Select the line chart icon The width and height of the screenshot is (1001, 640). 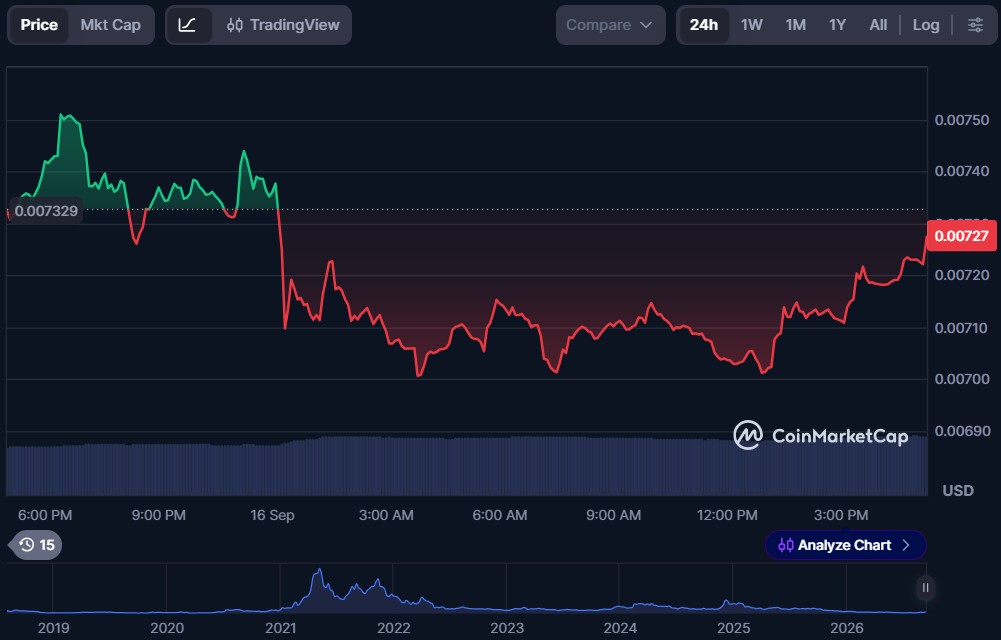coord(187,25)
